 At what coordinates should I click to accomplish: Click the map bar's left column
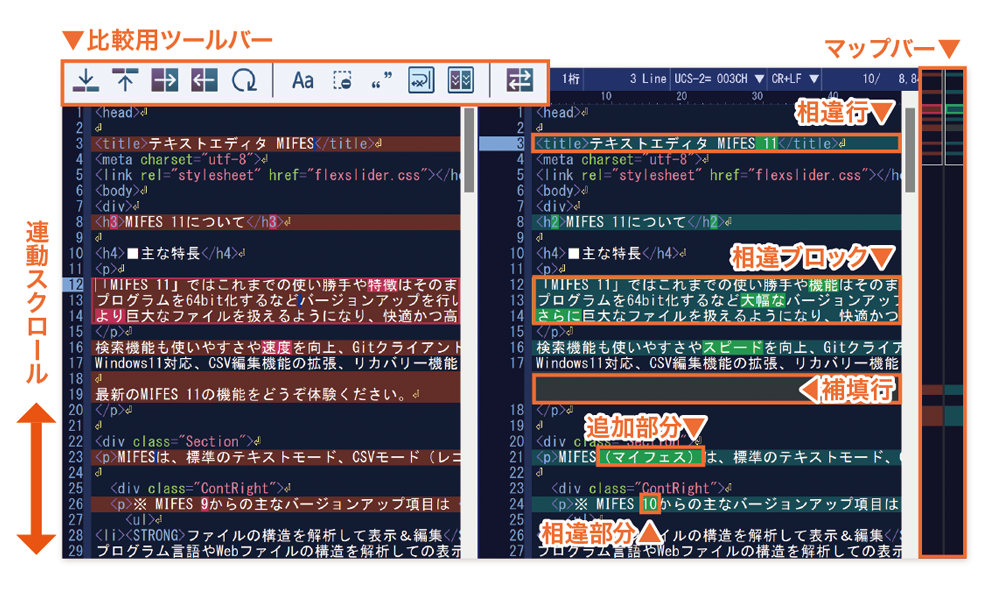pos(932,300)
